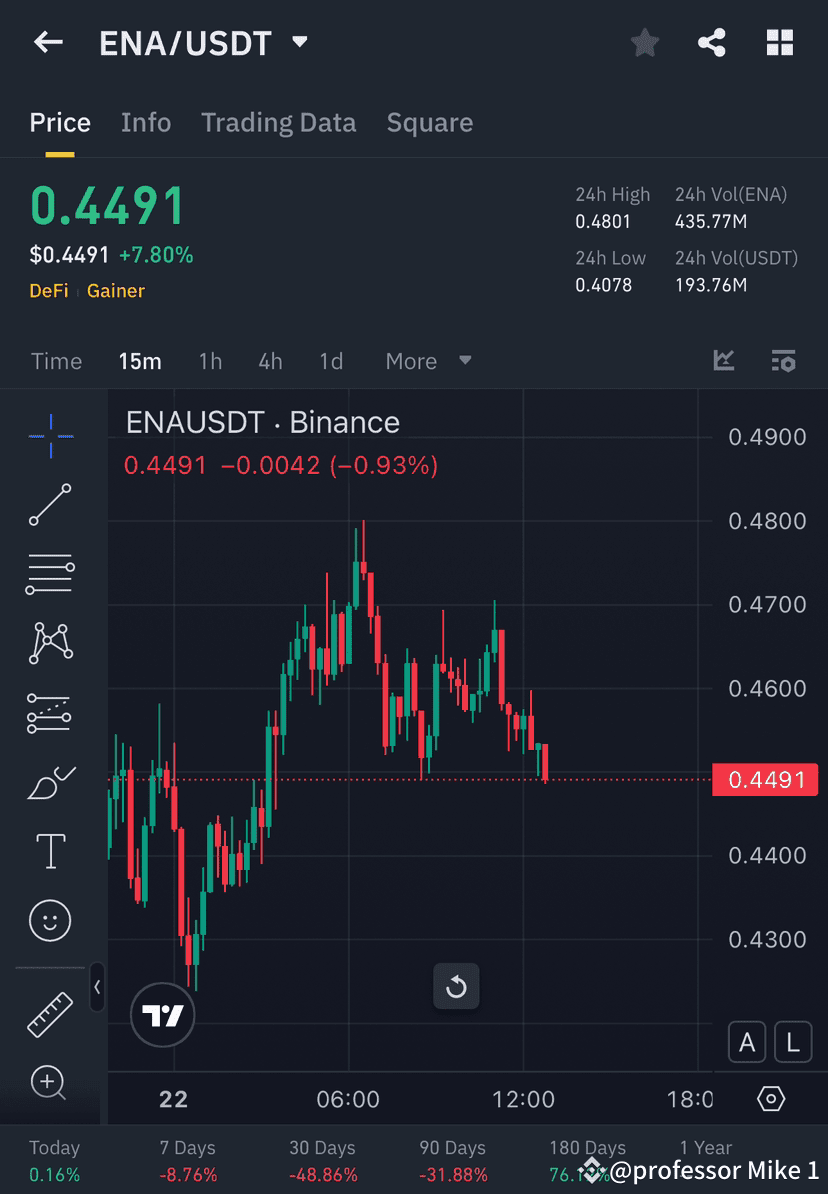Select the trend line drawing tool

50,505
